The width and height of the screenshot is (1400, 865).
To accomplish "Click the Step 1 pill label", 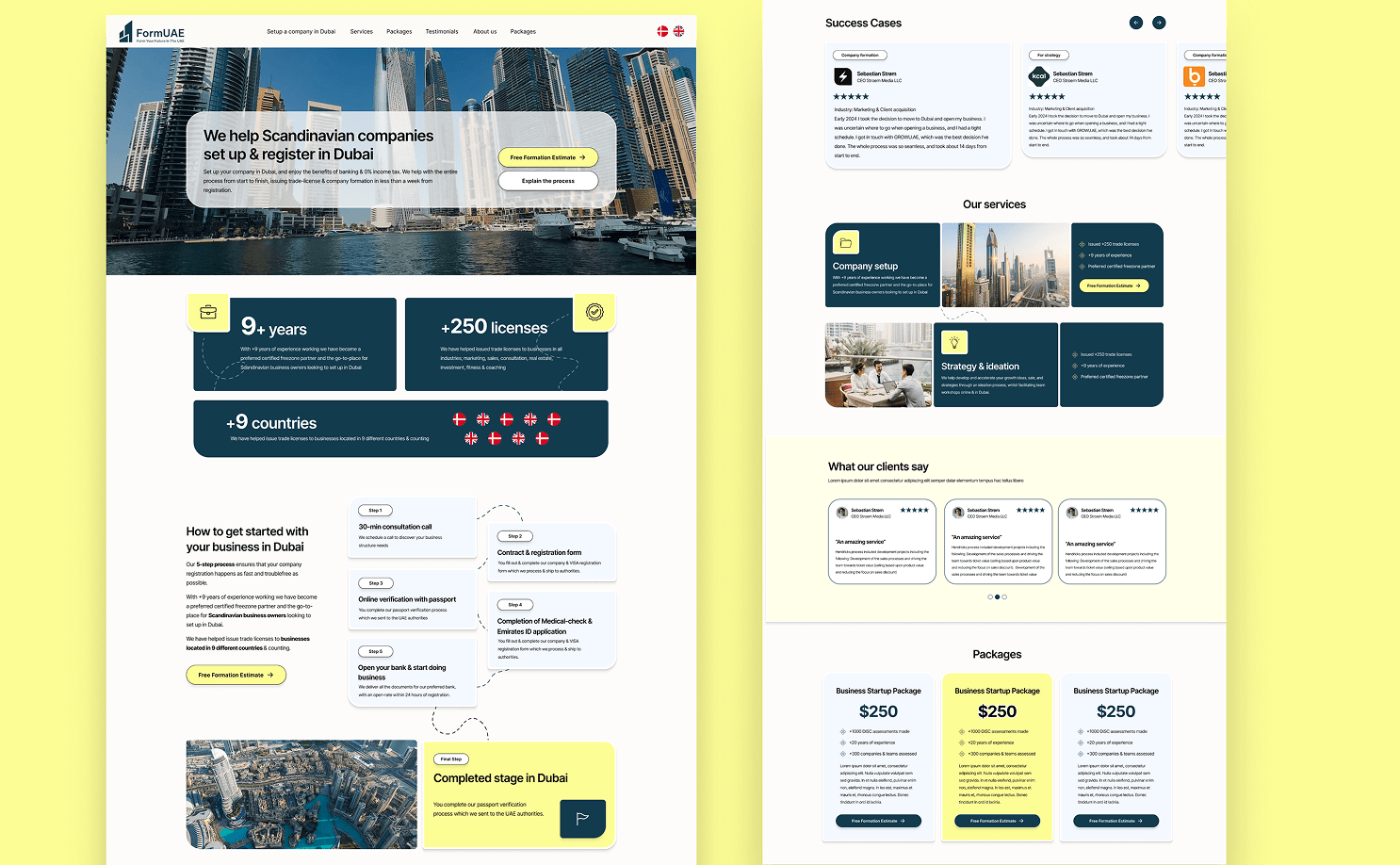I will click(375, 511).
